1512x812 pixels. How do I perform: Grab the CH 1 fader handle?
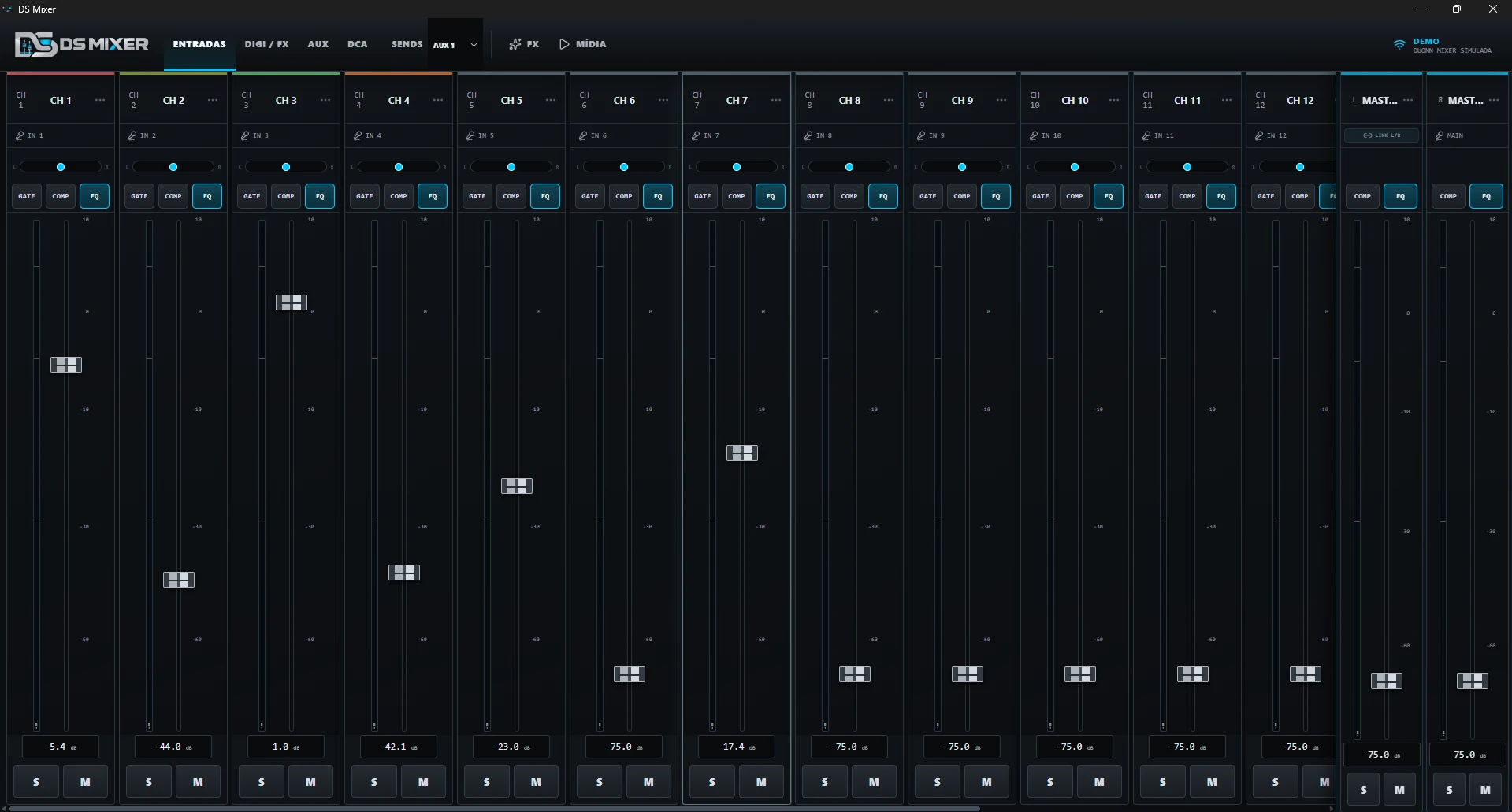click(x=66, y=365)
